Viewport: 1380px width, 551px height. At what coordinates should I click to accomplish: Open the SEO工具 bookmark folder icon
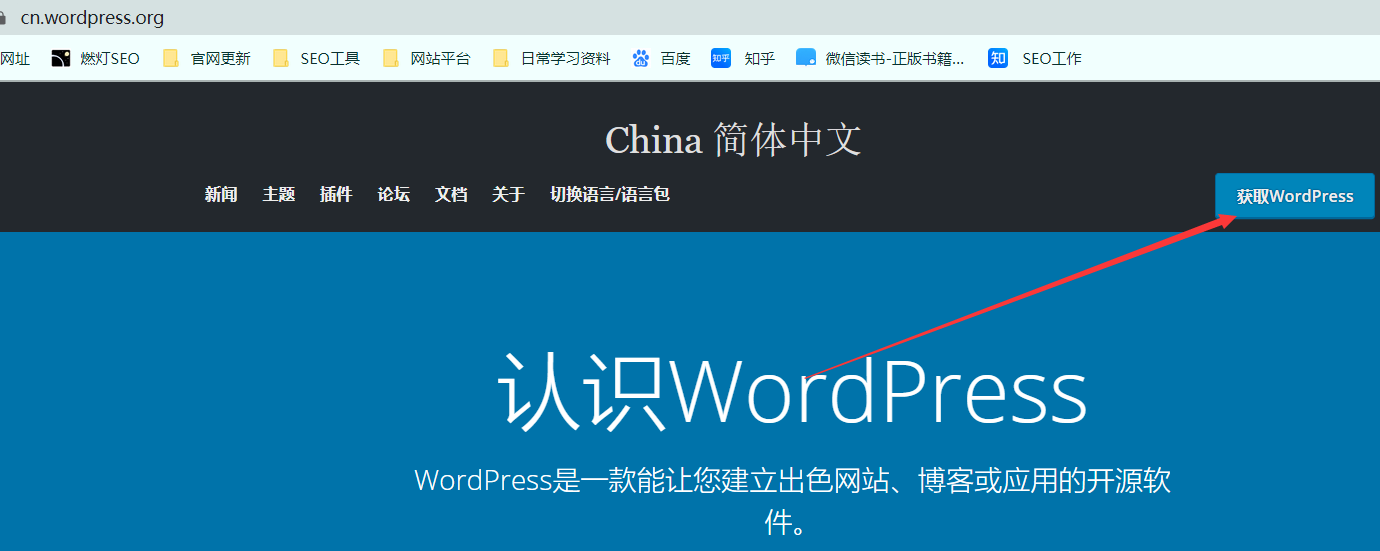[x=281, y=58]
